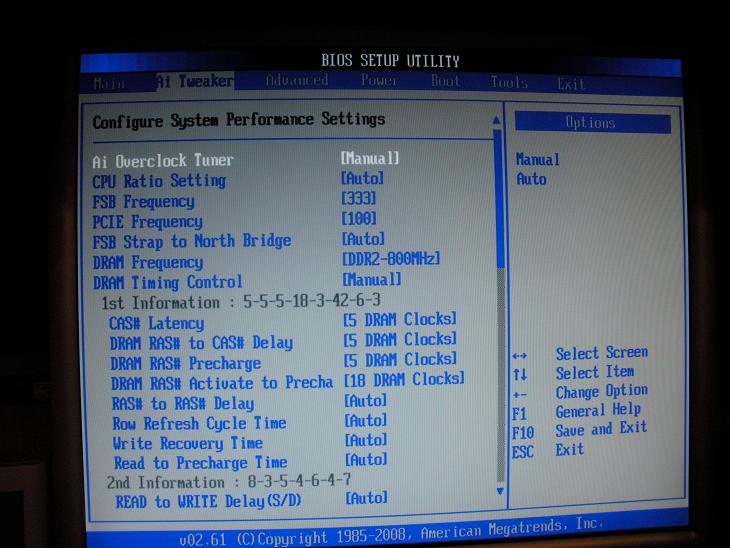
Task: Click scrollbar down arrow
Action: coord(500,491)
